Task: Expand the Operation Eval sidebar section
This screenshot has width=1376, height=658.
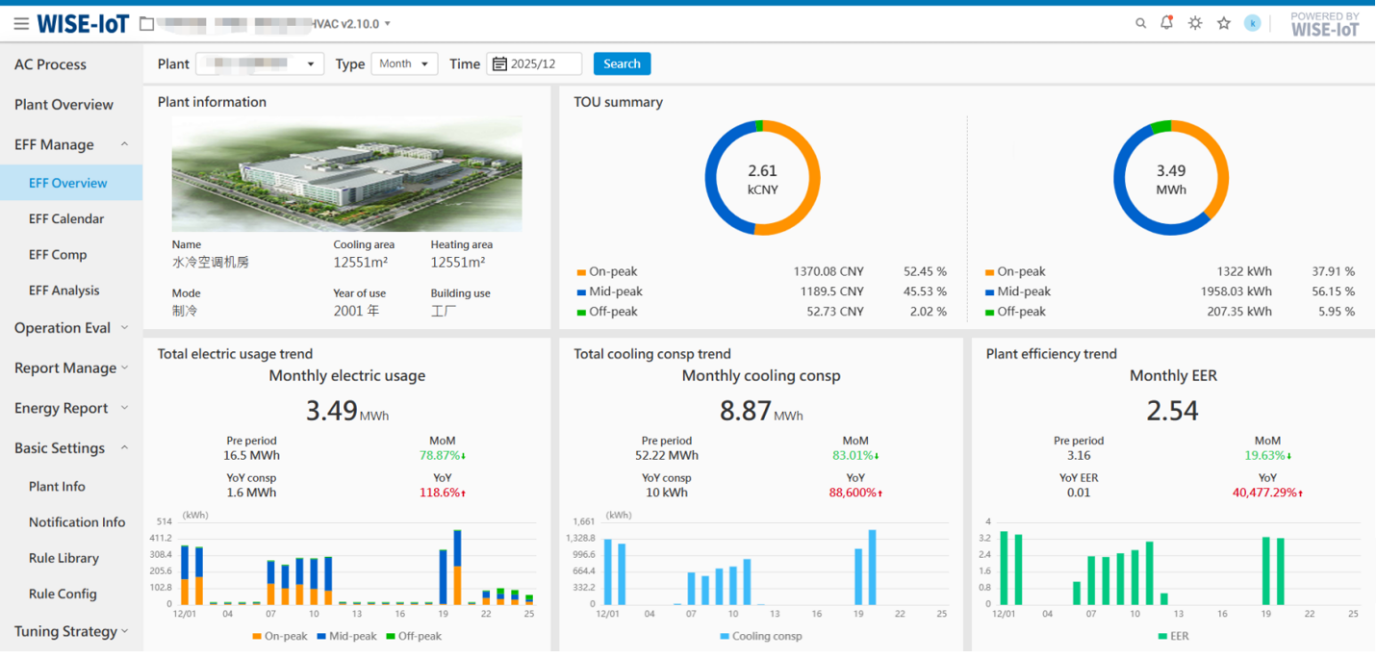Action: 71,328
